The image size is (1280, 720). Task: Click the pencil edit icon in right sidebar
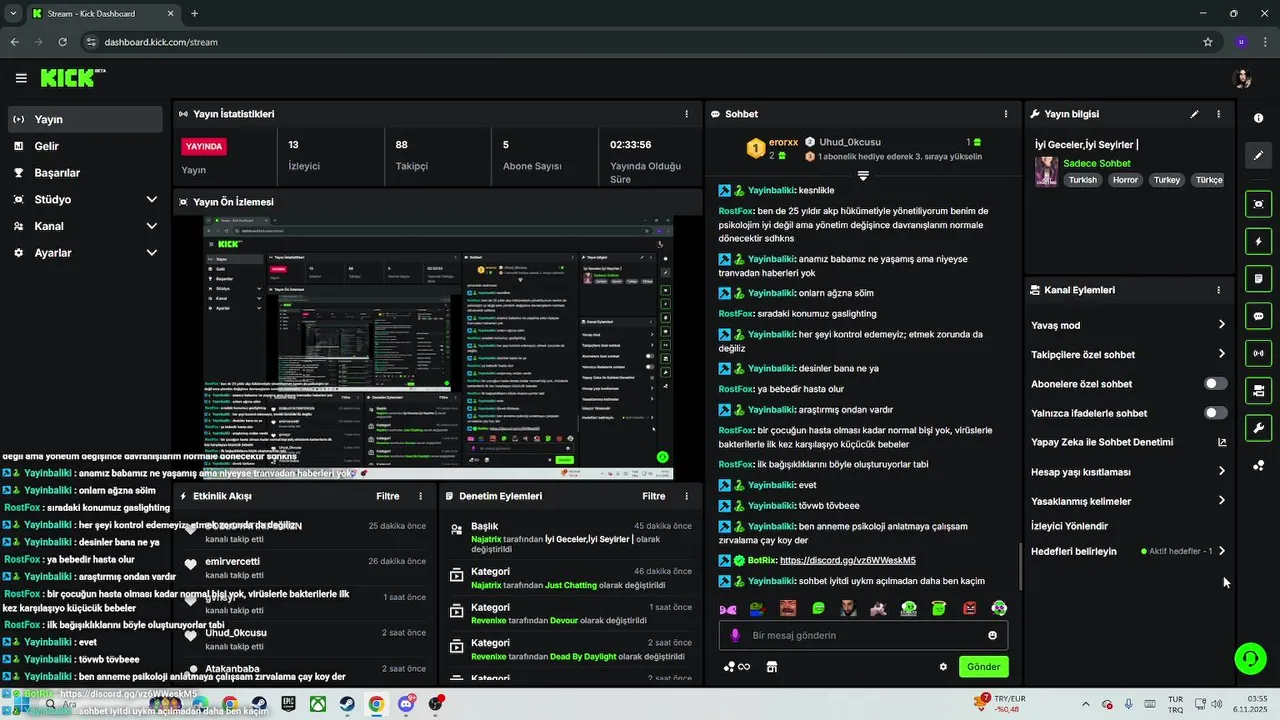[1258, 156]
